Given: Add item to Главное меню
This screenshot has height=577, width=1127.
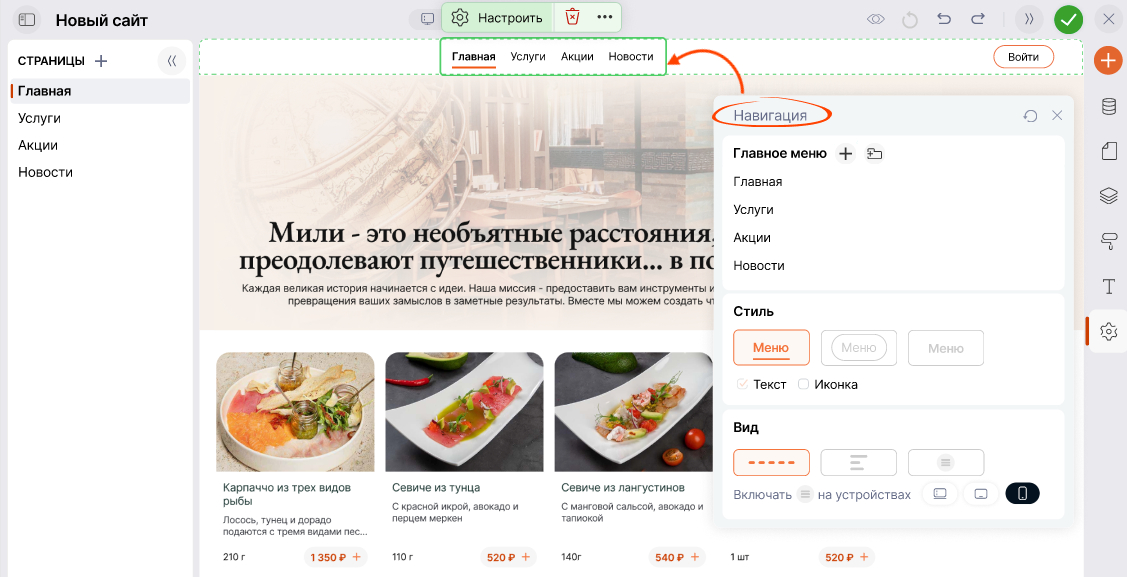Looking at the screenshot, I should tap(845, 153).
